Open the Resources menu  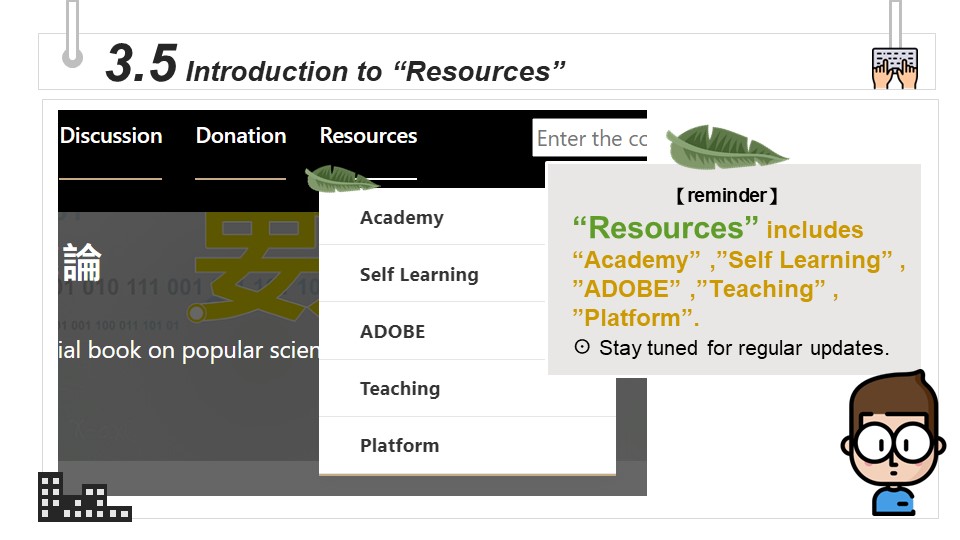[x=368, y=136]
